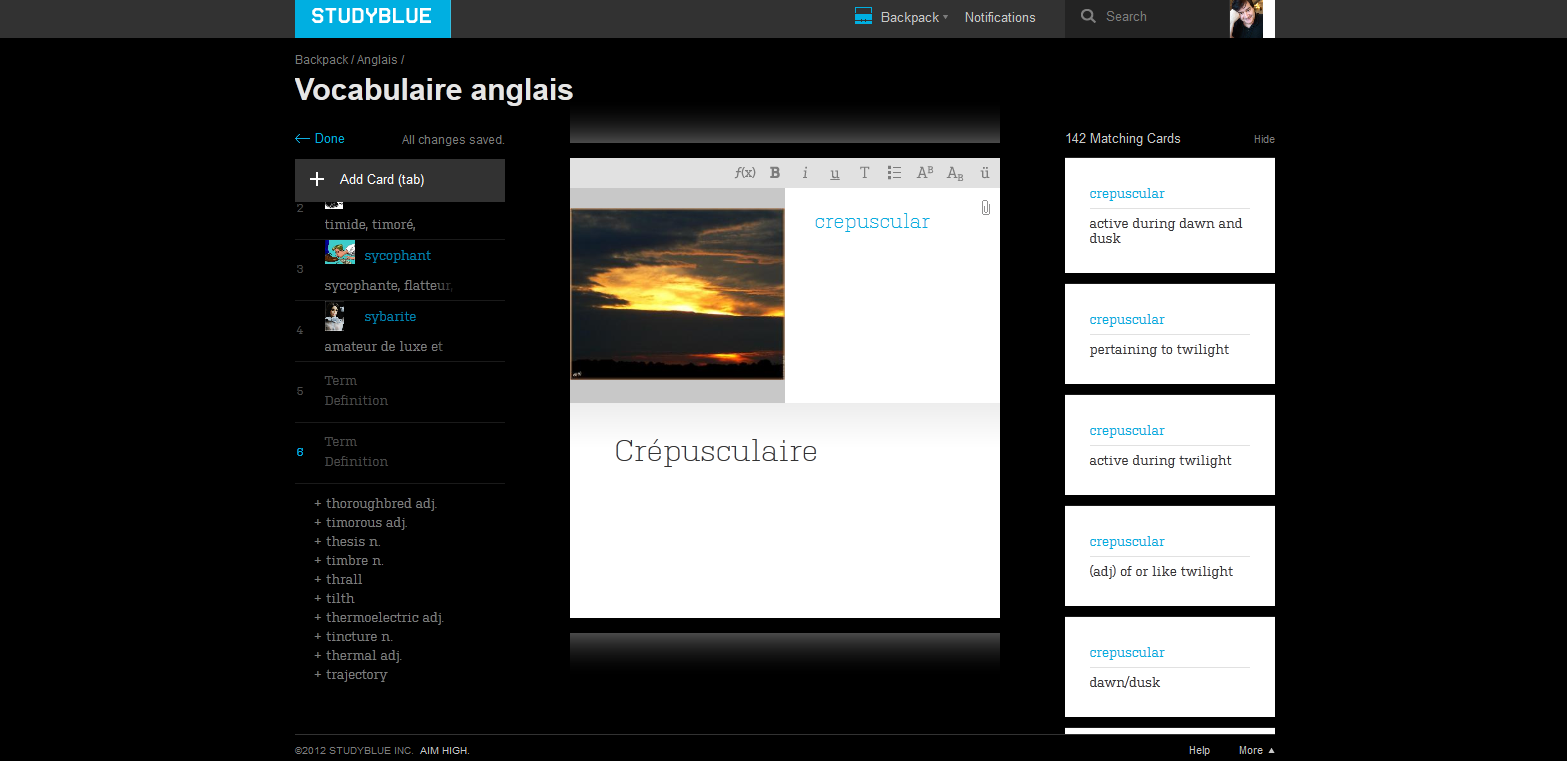Click the f(x) formula icon in the card toolbar

click(x=744, y=172)
